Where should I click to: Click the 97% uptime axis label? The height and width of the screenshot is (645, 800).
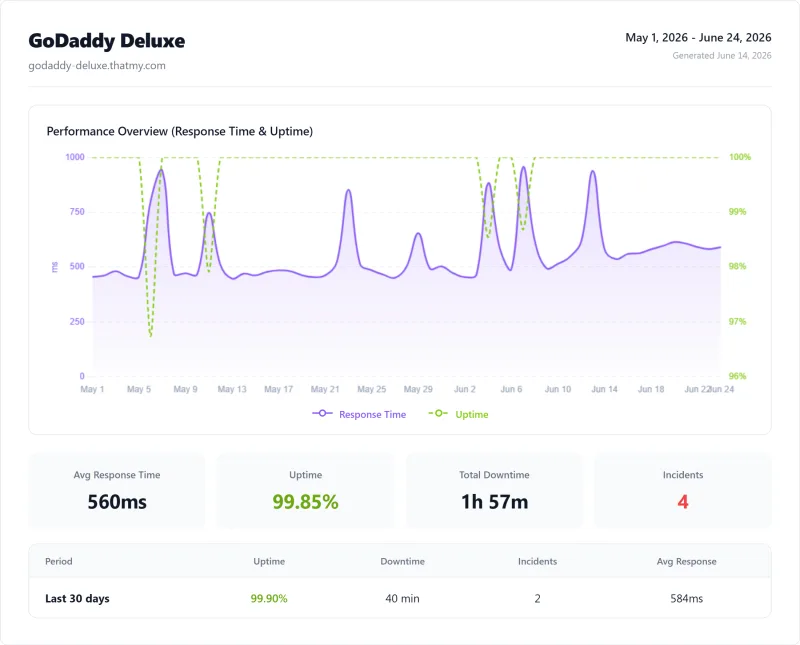tap(737, 321)
